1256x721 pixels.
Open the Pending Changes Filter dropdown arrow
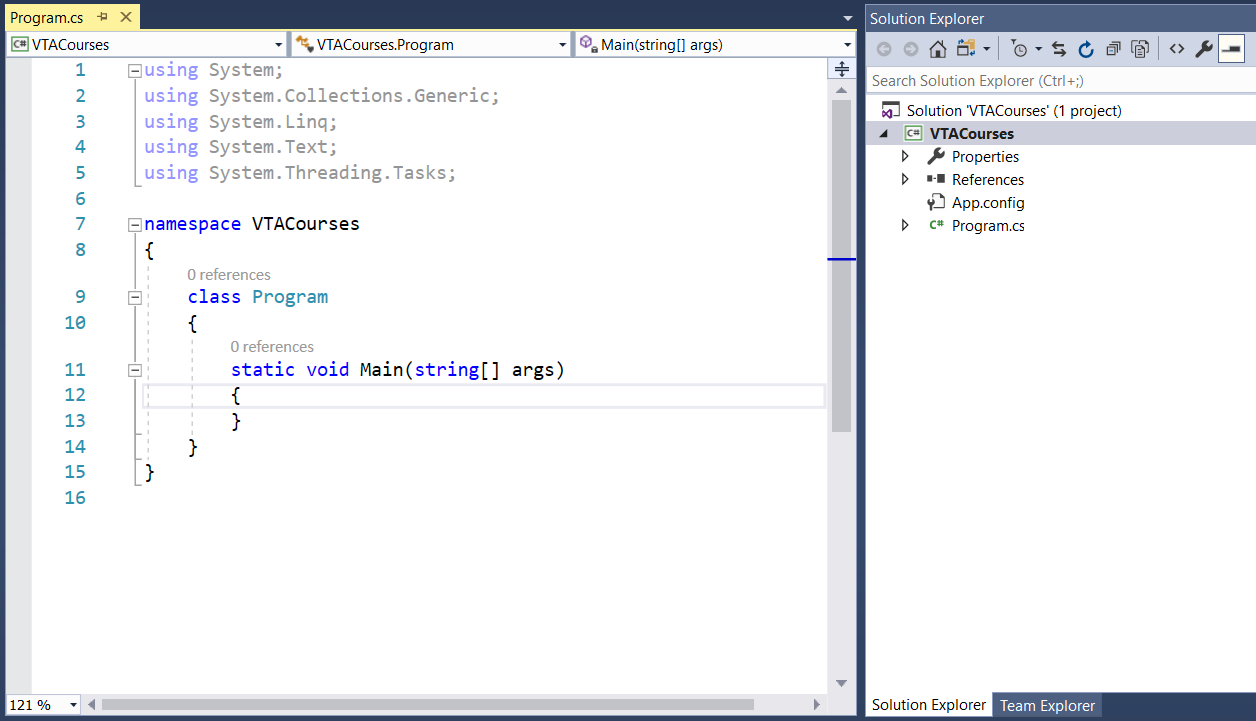(1038, 49)
